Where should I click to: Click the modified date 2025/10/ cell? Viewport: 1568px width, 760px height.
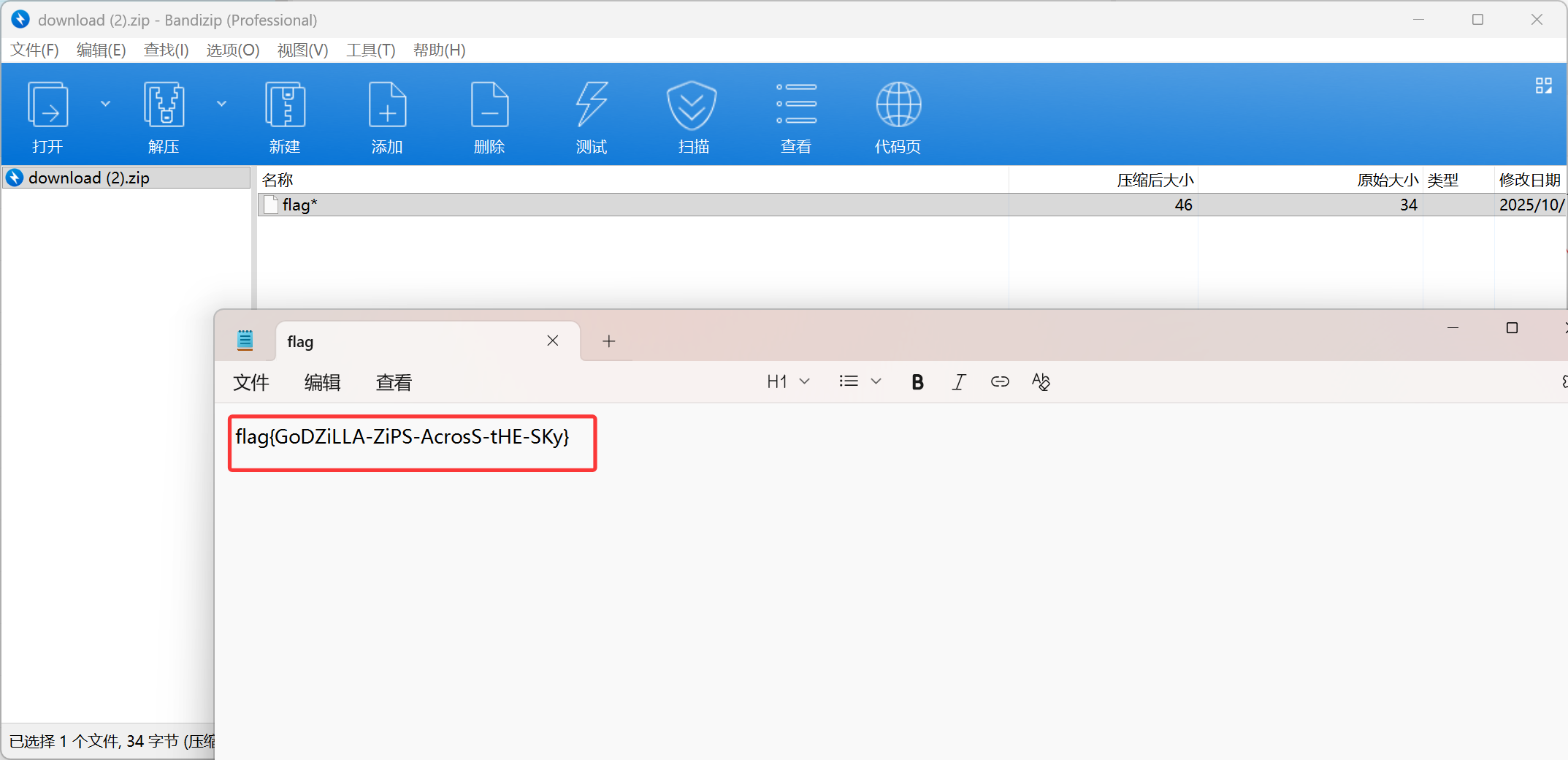1532,205
